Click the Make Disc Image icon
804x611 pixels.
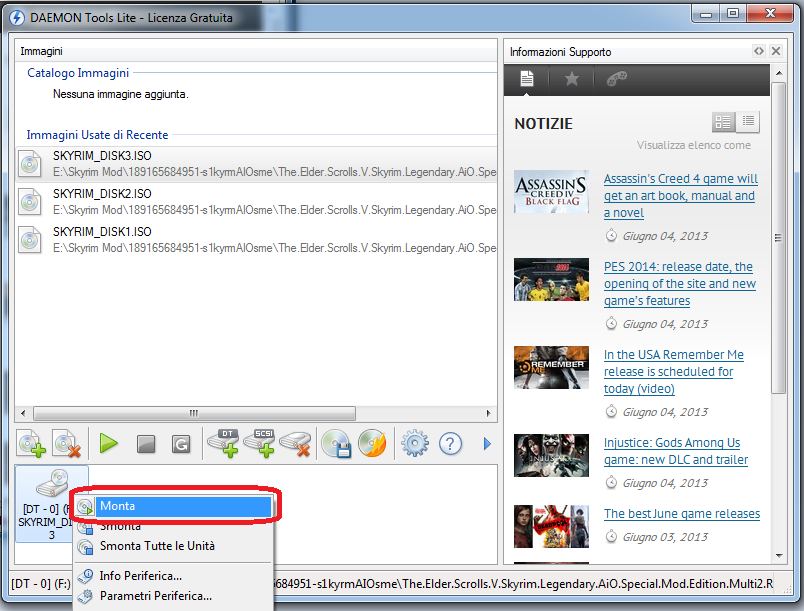click(x=336, y=443)
